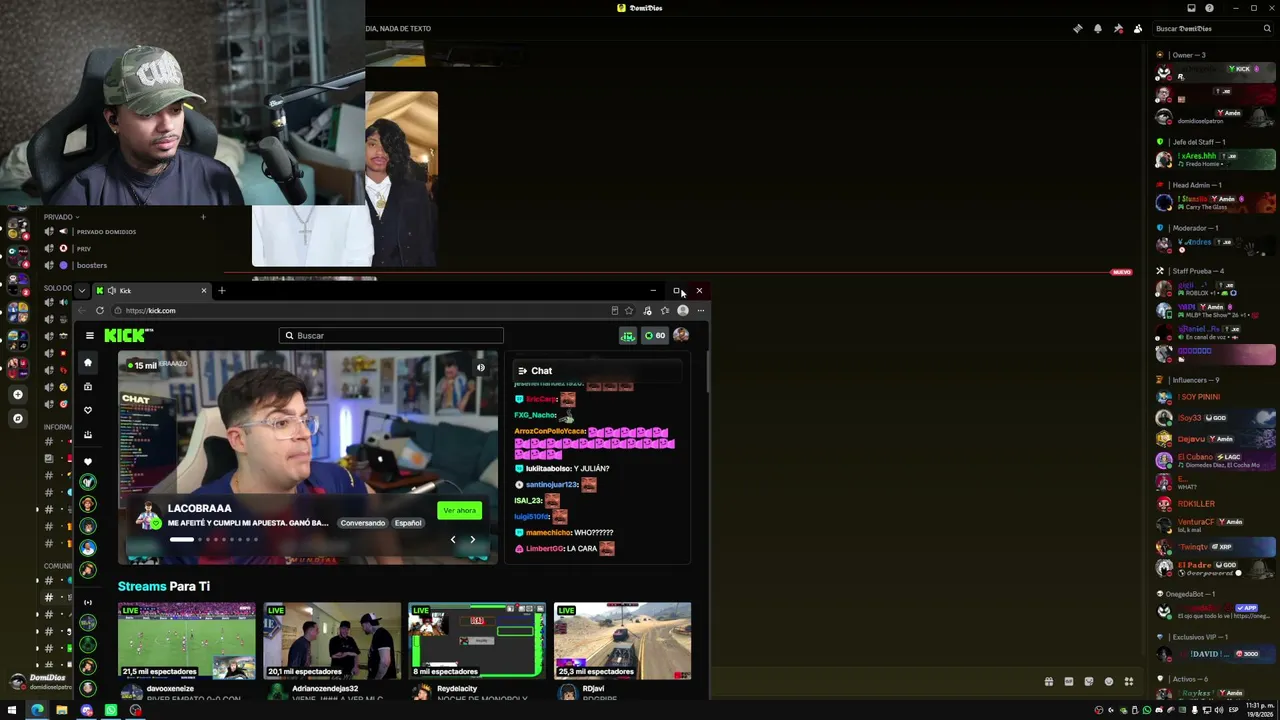Mute the featured LACOBRAAA stream preview
This screenshot has height=720, width=1280.
click(480, 367)
